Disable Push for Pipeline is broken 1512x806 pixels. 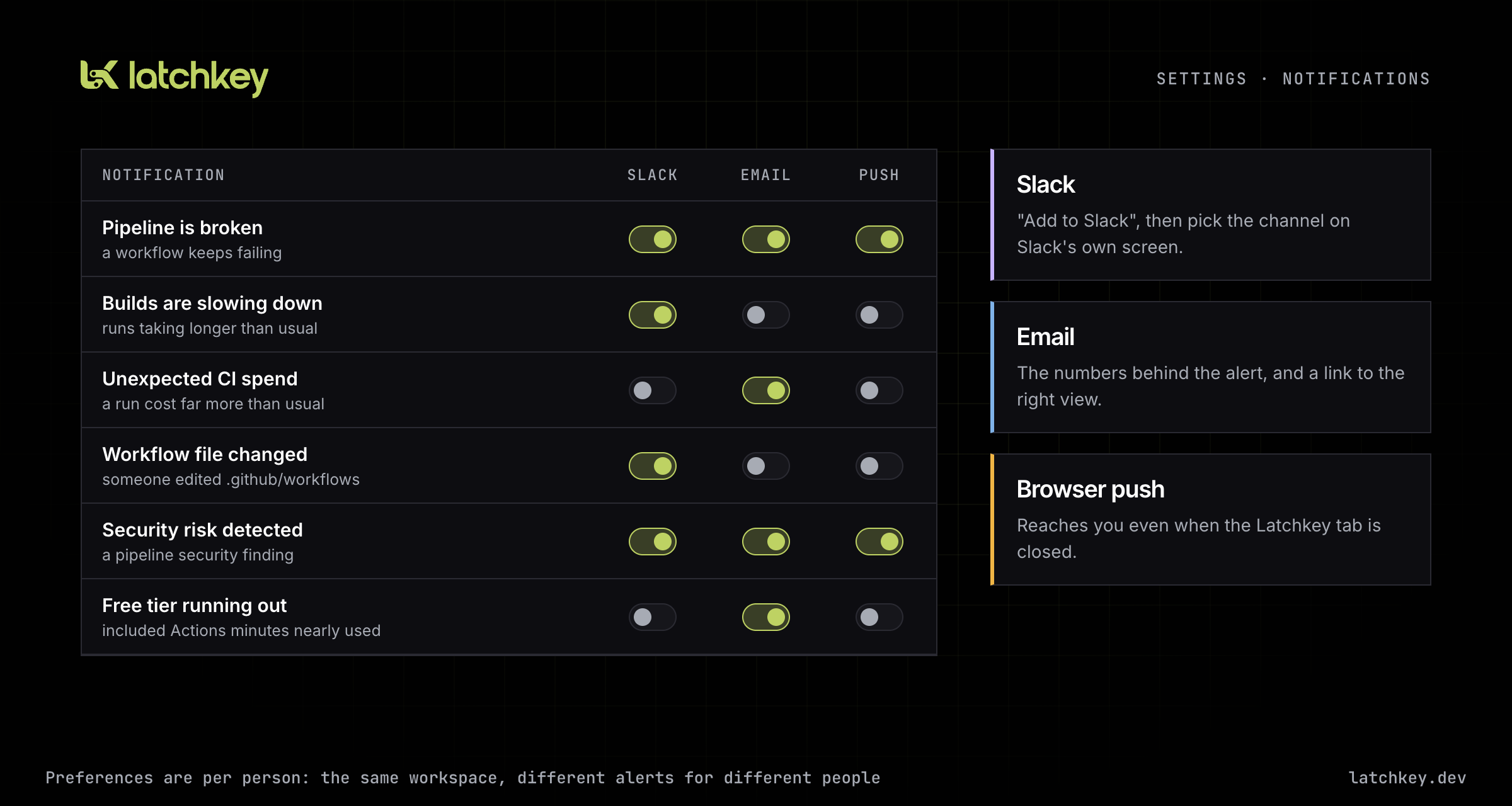coord(879,239)
